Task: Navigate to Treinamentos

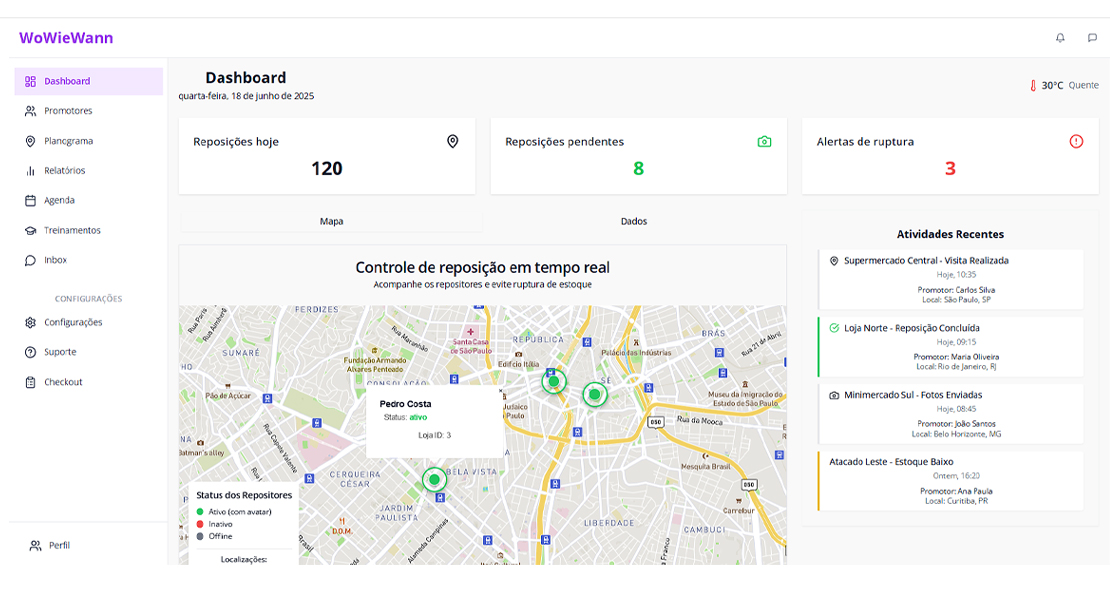Action: click(x=72, y=230)
